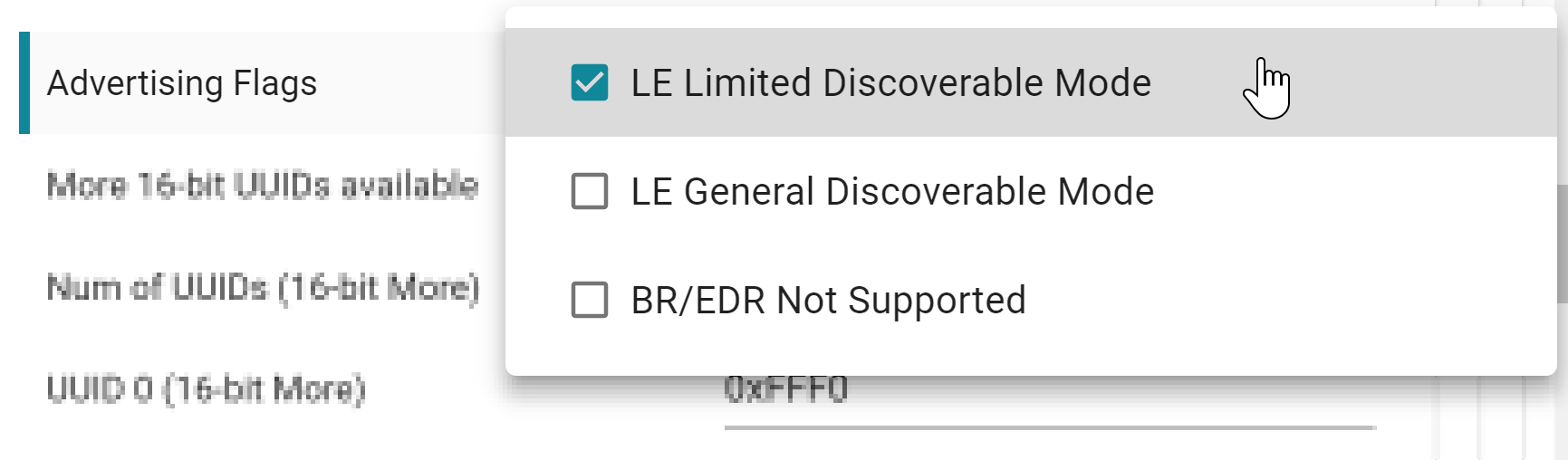Enable the LE General Discoverable Mode checkbox
Viewport: 1568px width, 460px height.
pos(589,191)
